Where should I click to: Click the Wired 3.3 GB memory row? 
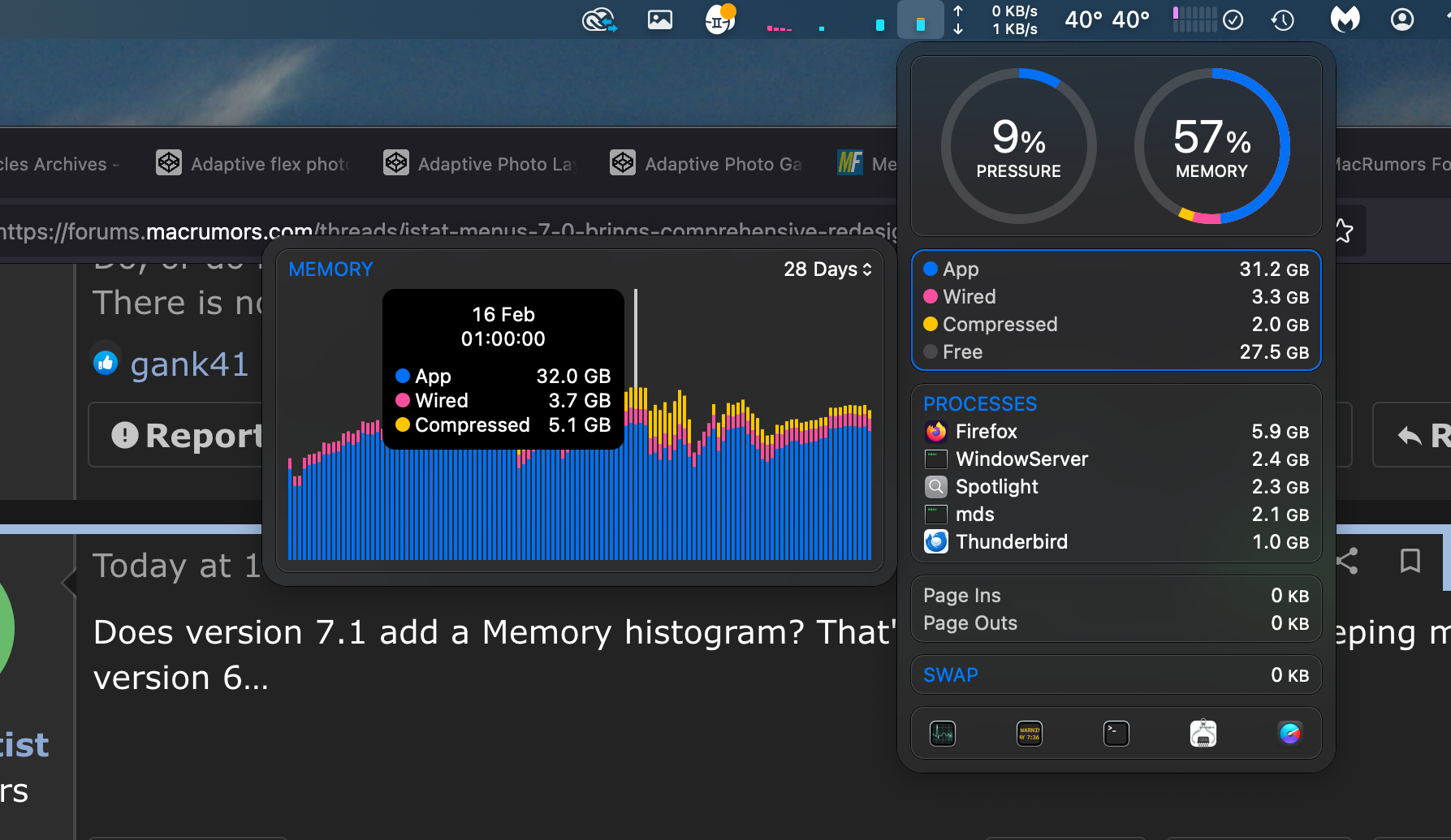[x=1116, y=297]
